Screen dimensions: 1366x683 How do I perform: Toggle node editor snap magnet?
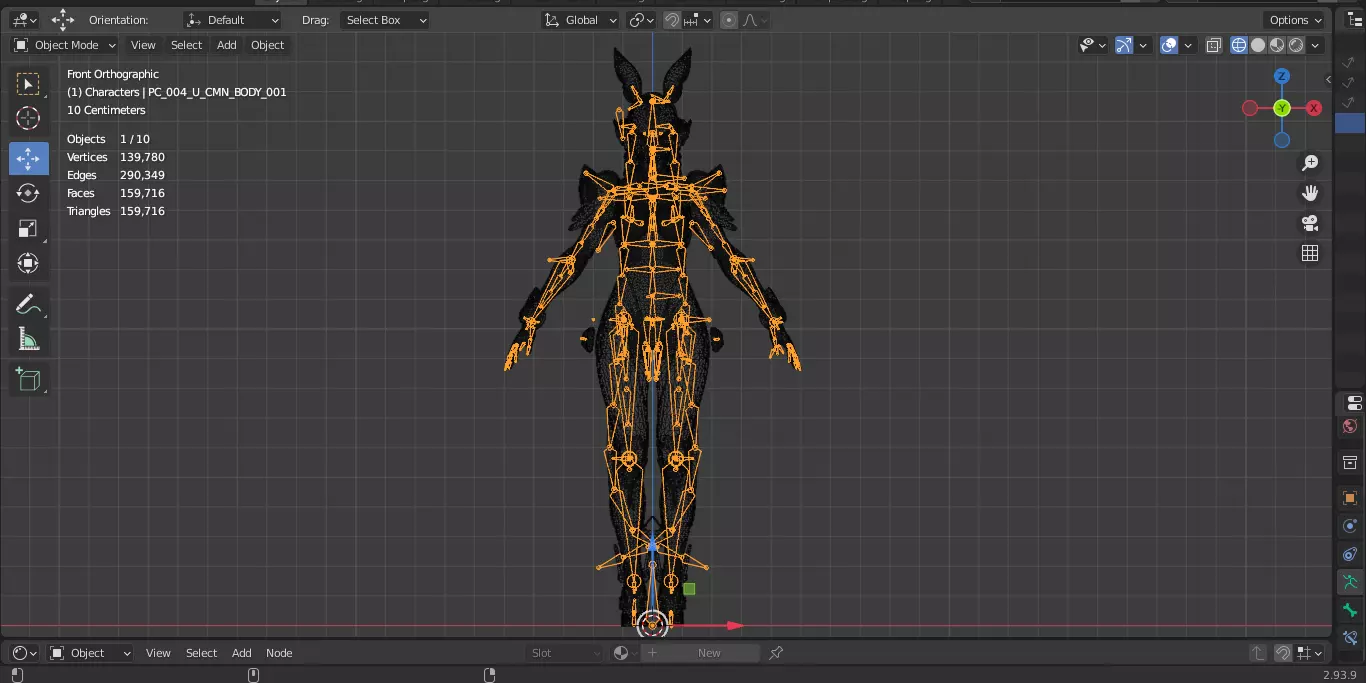click(1283, 653)
